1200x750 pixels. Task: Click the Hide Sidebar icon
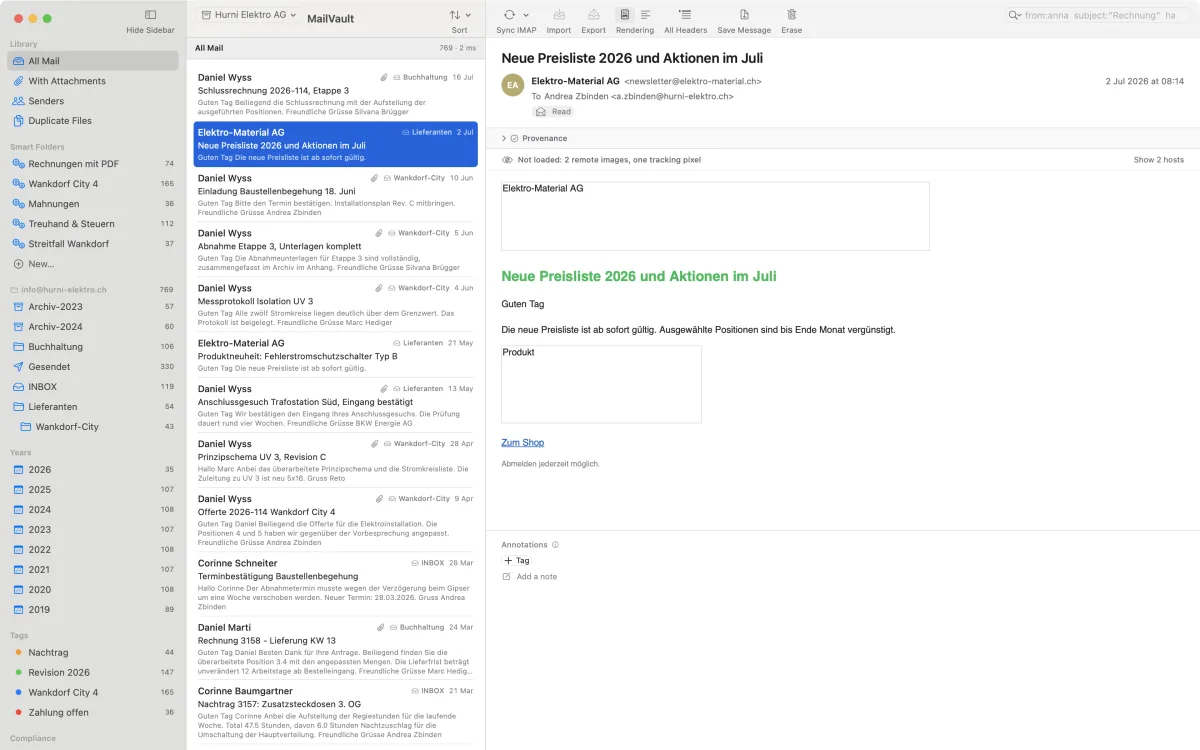(x=150, y=15)
